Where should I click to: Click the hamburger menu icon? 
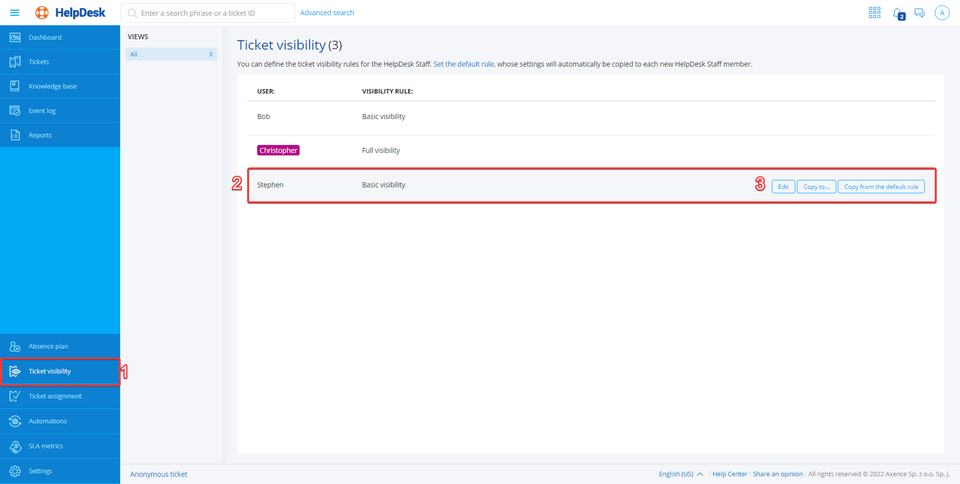(x=14, y=13)
